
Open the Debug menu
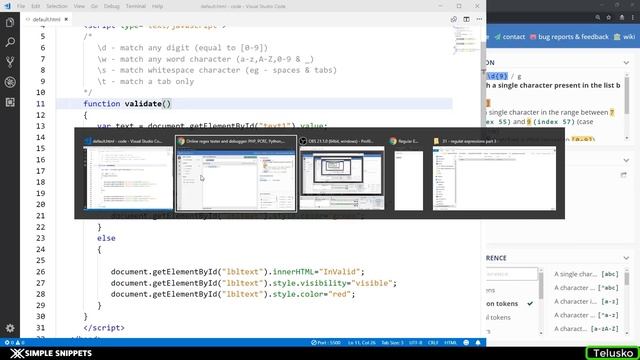(111, 6)
